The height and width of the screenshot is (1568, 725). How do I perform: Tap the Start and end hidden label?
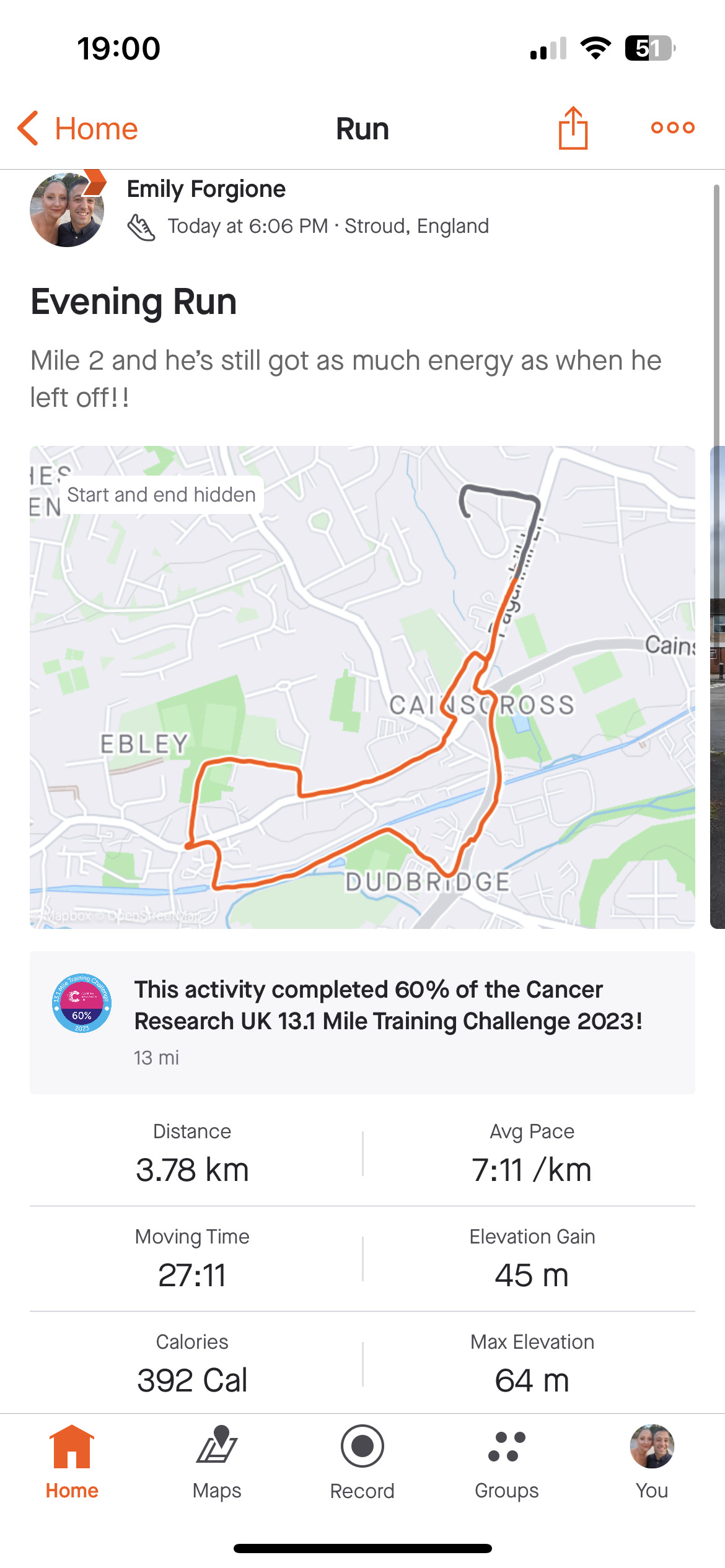click(x=161, y=495)
